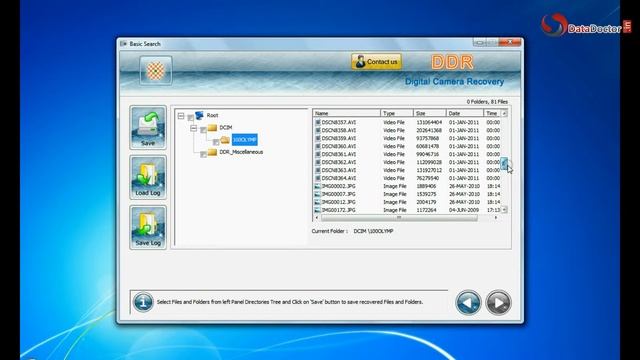Viewport: 640px width, 360px height.
Task: Click the '0 Folders, 81 Files' count
Action: (487, 101)
